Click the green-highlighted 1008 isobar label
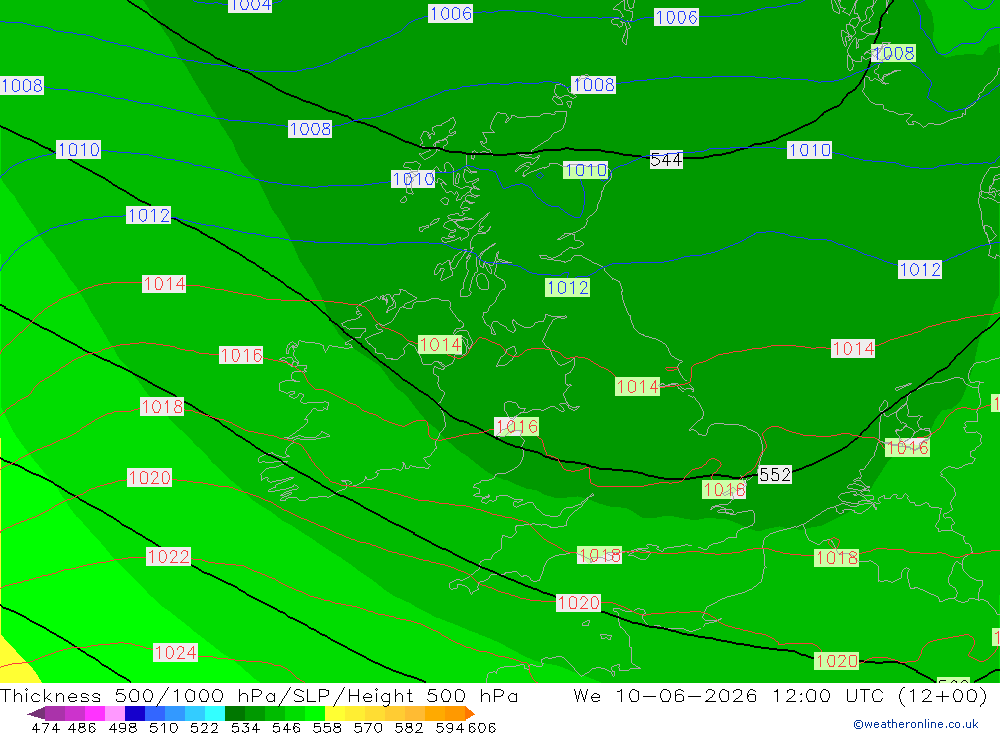The image size is (1000, 733). coord(893,54)
